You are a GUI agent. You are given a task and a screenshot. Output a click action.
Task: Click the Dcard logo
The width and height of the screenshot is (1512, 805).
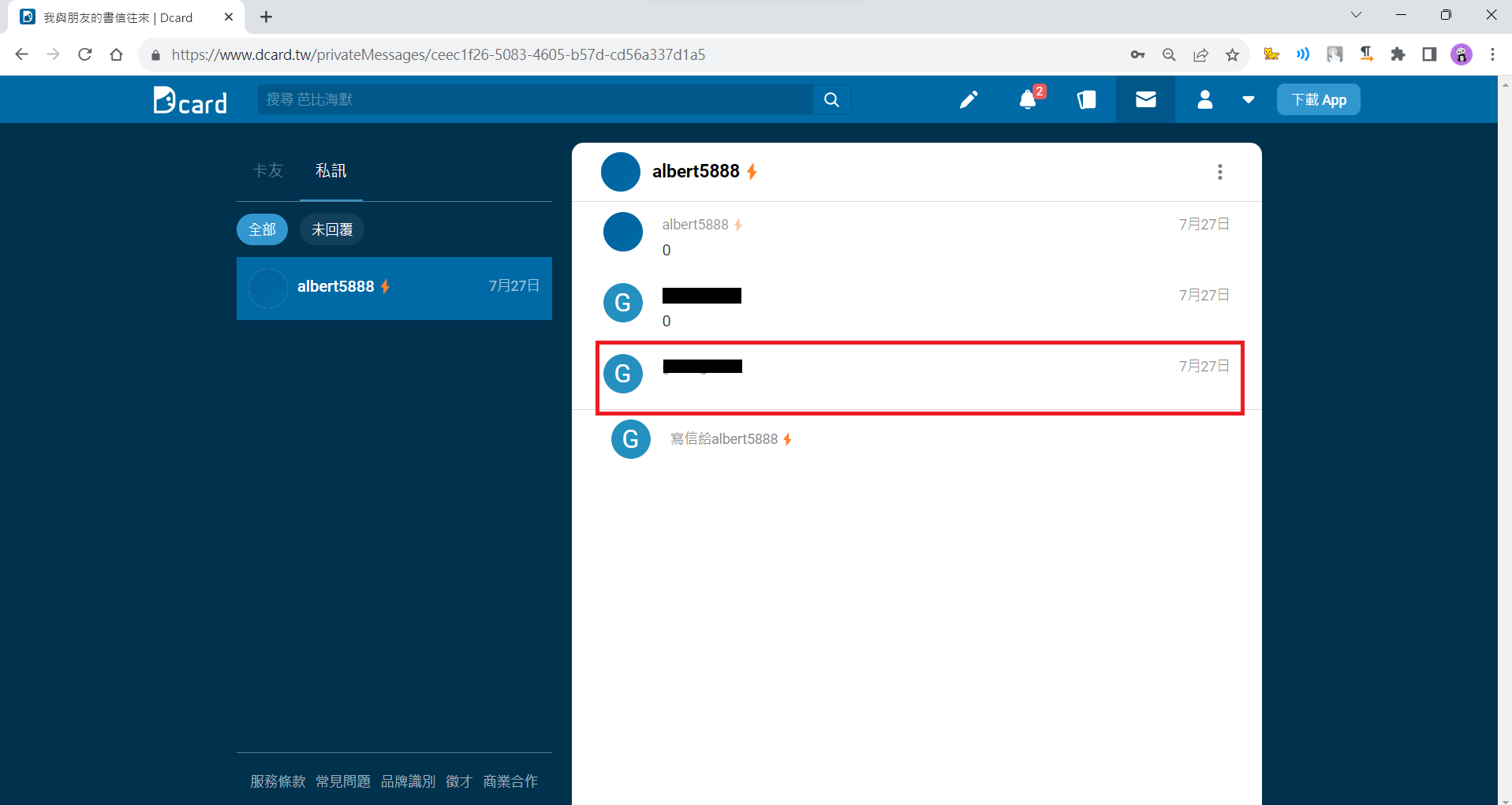click(x=190, y=100)
